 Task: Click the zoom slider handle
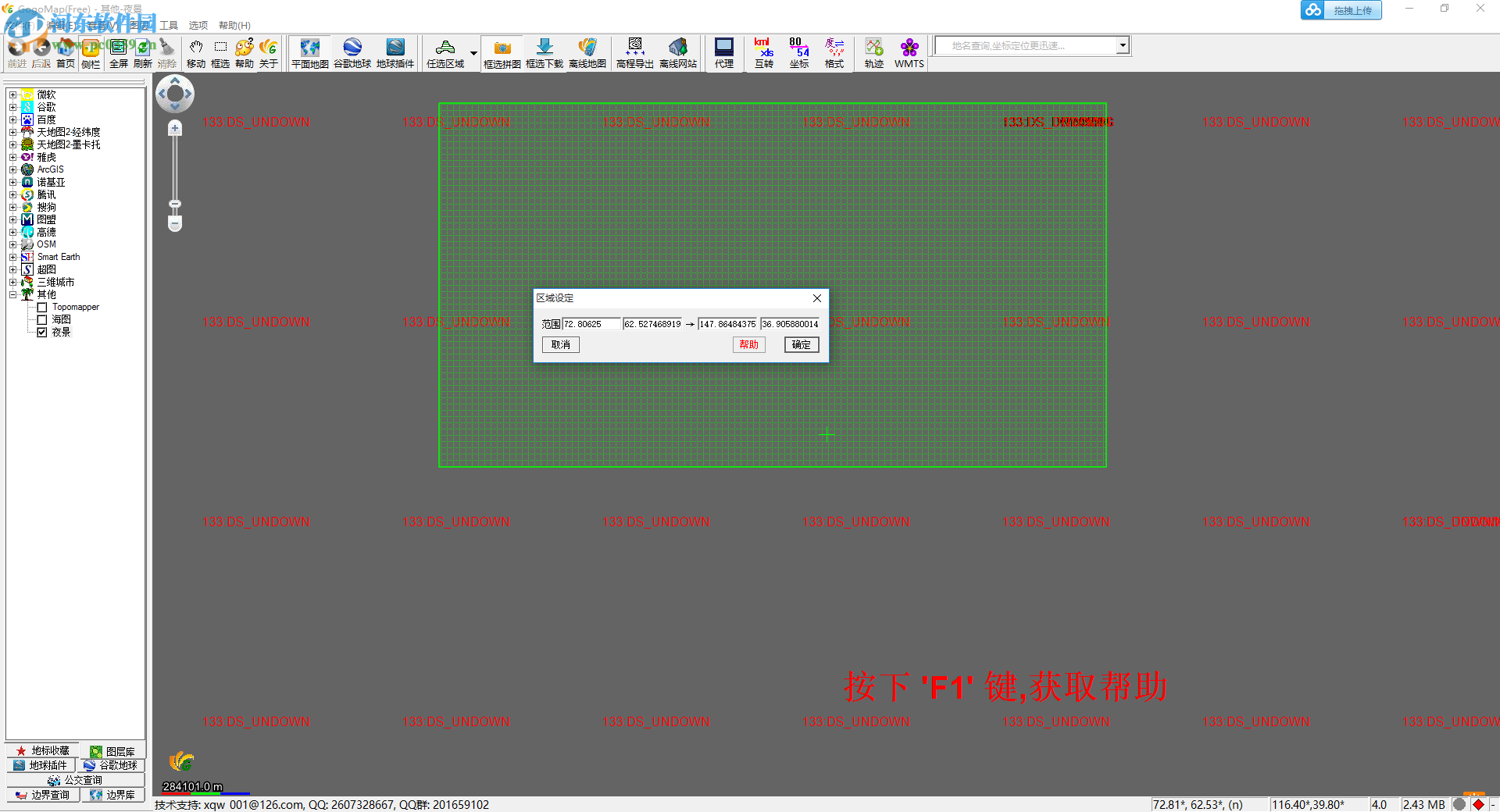pos(175,205)
